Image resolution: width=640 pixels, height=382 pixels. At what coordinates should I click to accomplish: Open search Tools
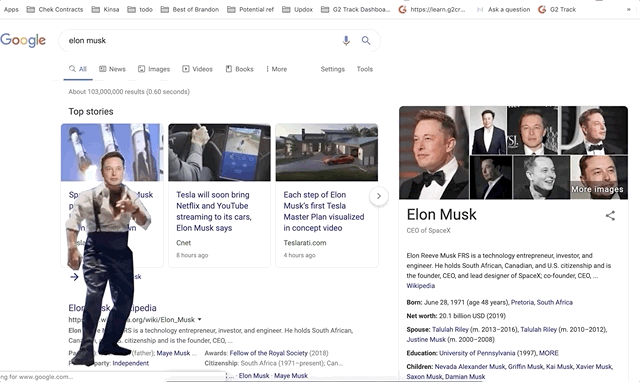coord(365,69)
